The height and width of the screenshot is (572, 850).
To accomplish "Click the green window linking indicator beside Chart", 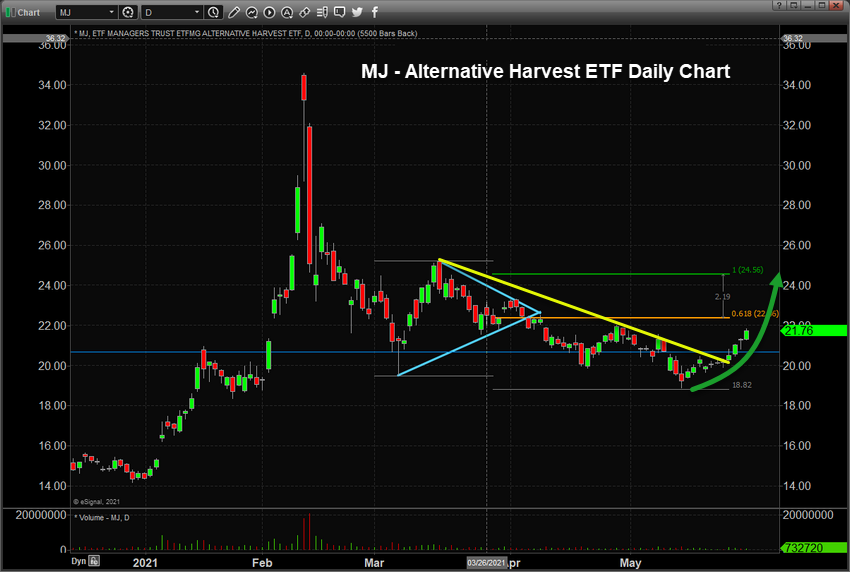I will pos(10,12).
